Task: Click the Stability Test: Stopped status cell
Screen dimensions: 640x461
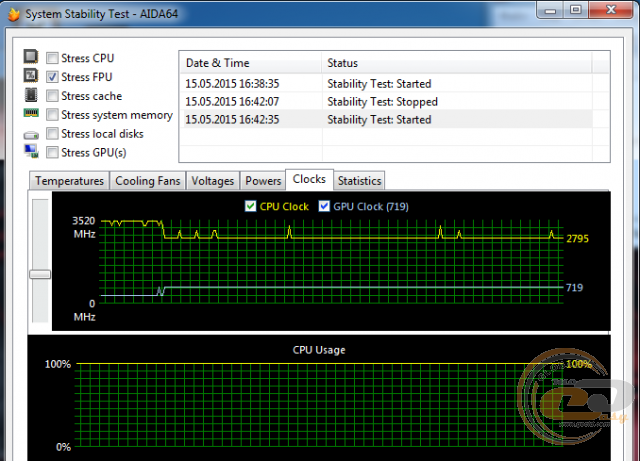Action: pyautogui.click(x=382, y=102)
